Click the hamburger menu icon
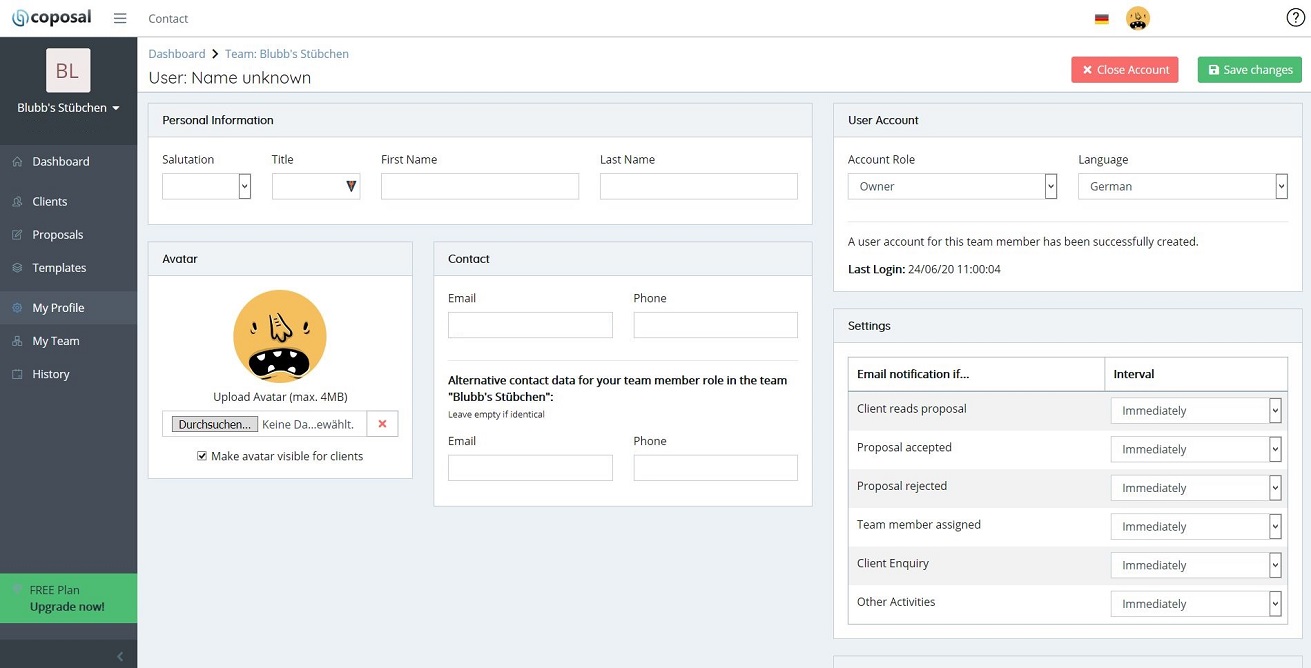 120,18
